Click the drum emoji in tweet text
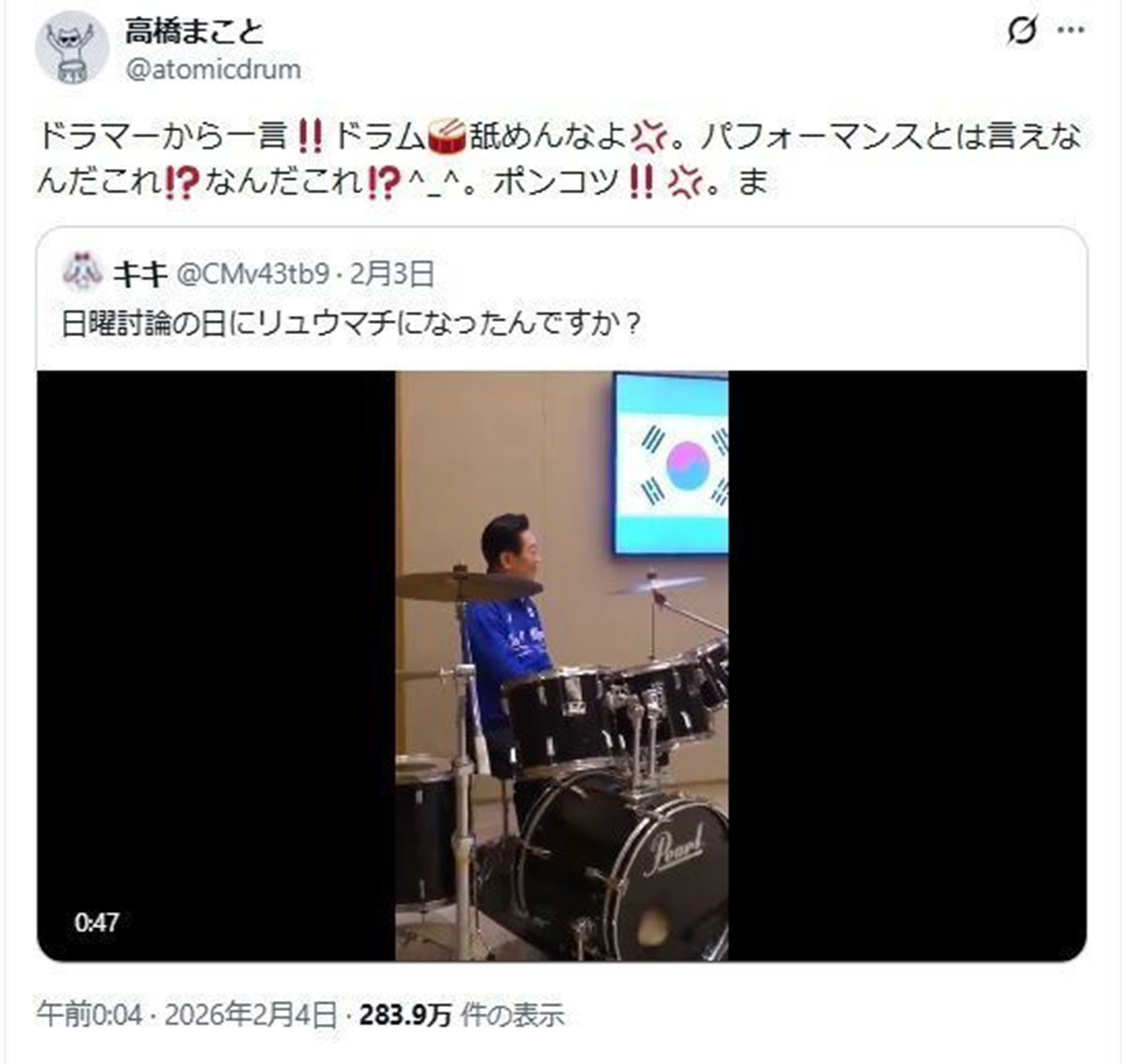 point(447,138)
